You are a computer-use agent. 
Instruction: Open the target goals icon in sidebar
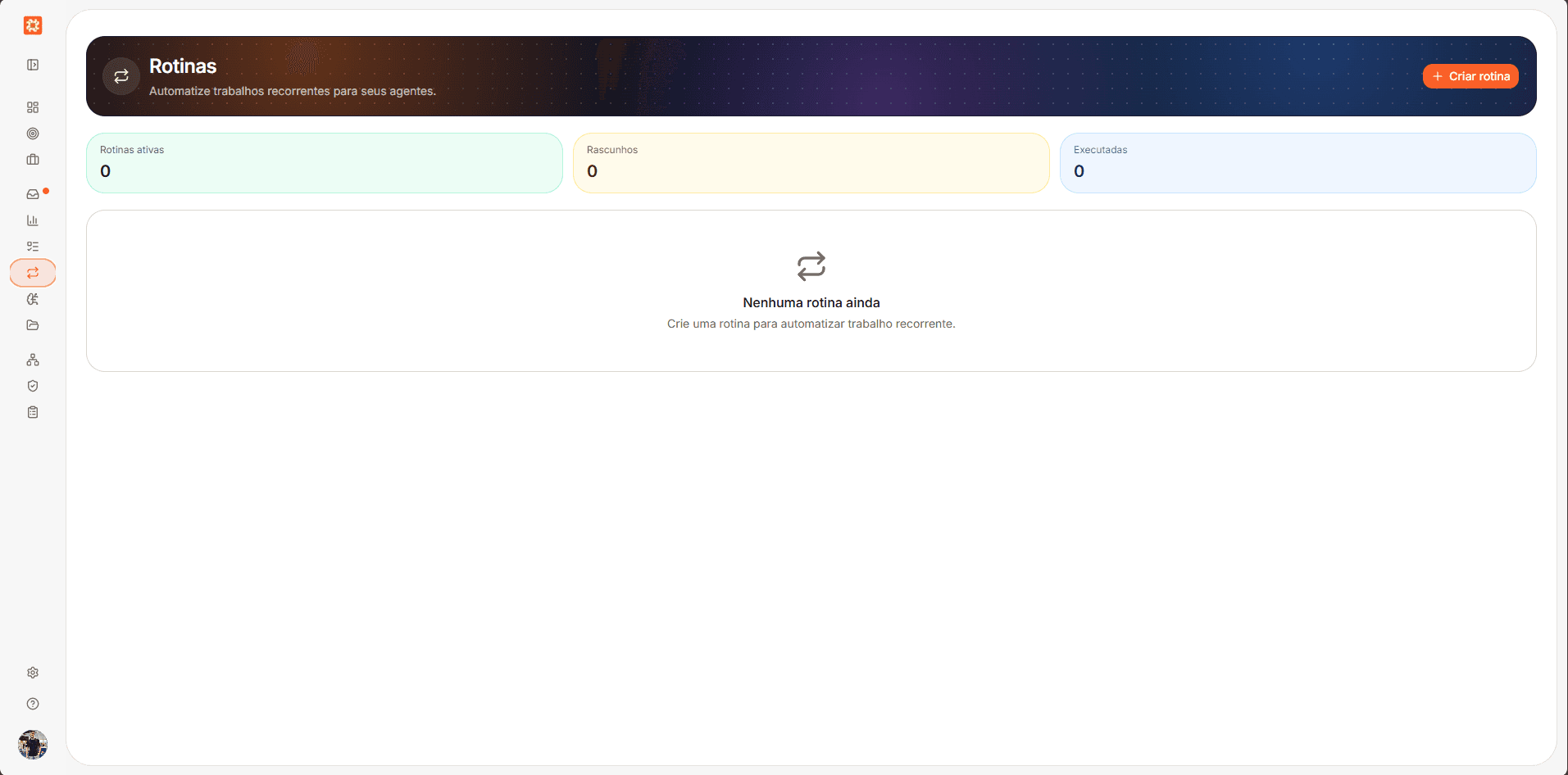(33, 134)
